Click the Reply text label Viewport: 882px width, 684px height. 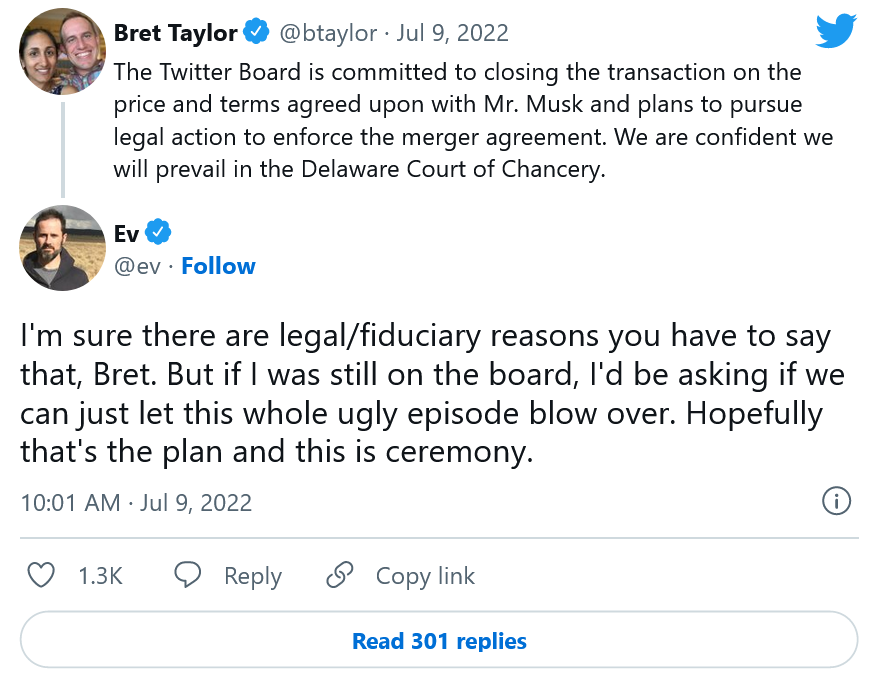(x=253, y=577)
